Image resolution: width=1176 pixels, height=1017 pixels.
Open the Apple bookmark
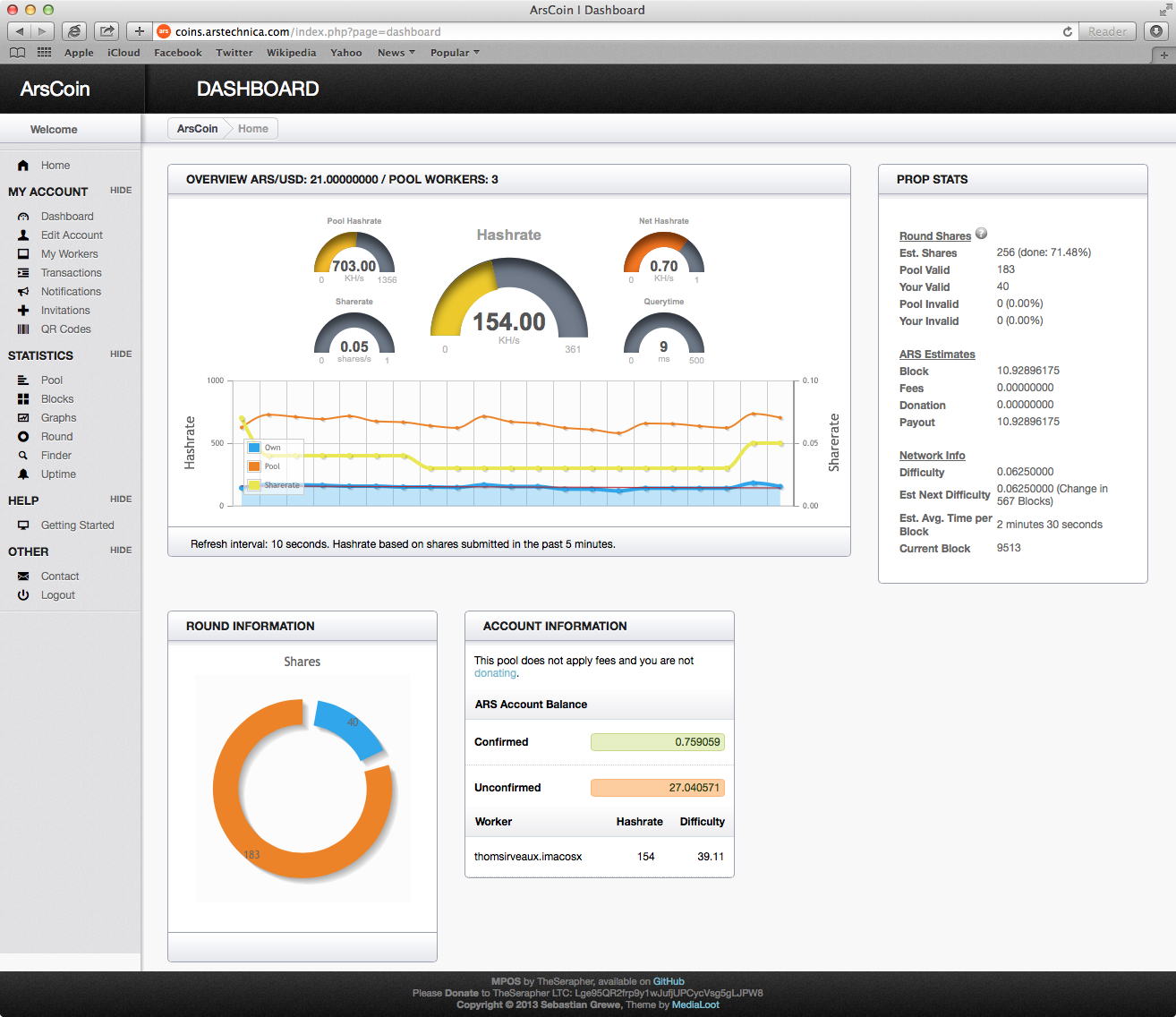79,53
